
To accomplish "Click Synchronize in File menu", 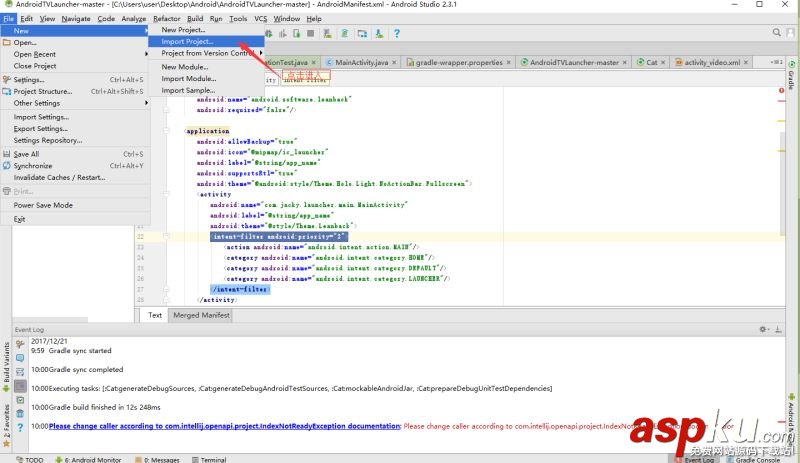I will (x=75, y=166).
